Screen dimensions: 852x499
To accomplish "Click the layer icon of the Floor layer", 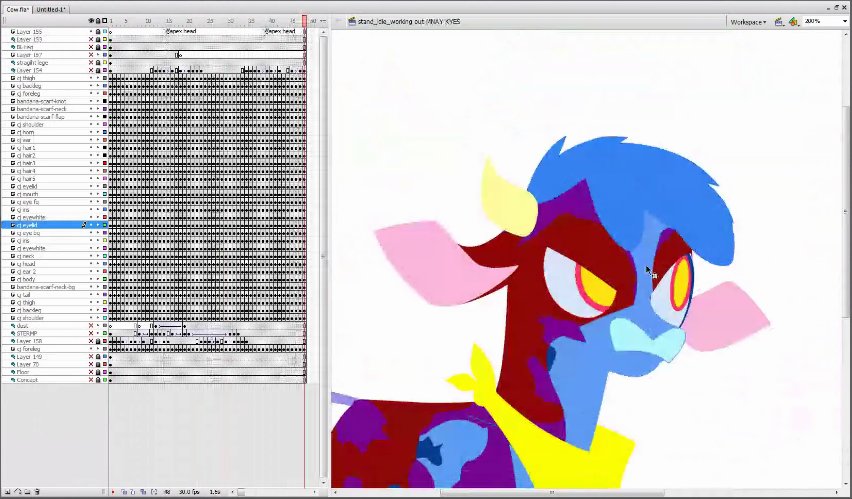I will pos(12,372).
